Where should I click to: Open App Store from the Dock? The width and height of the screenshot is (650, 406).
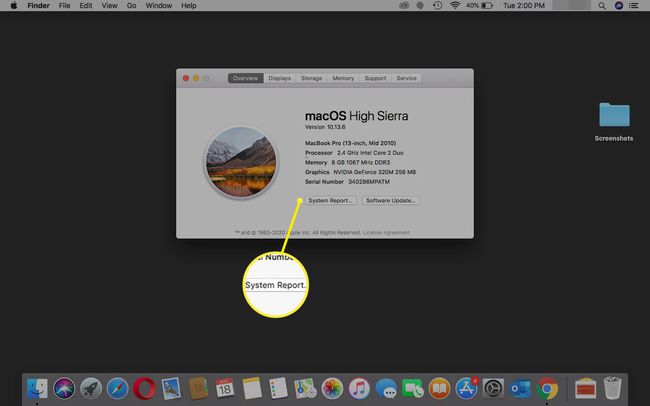coord(466,389)
